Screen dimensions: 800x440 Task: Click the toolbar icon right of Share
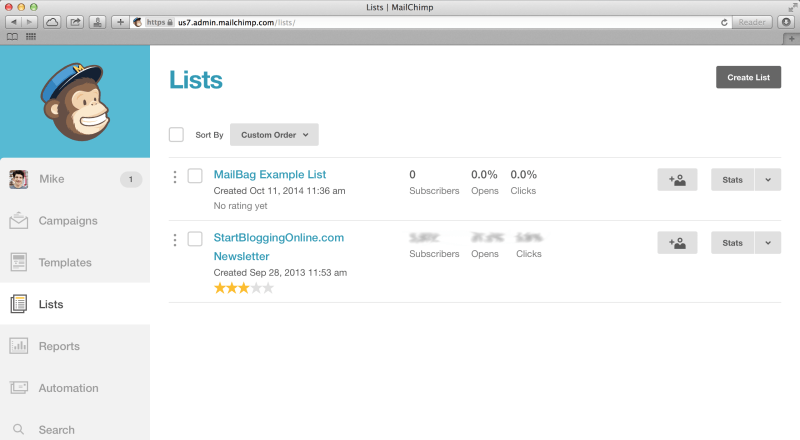tap(97, 22)
